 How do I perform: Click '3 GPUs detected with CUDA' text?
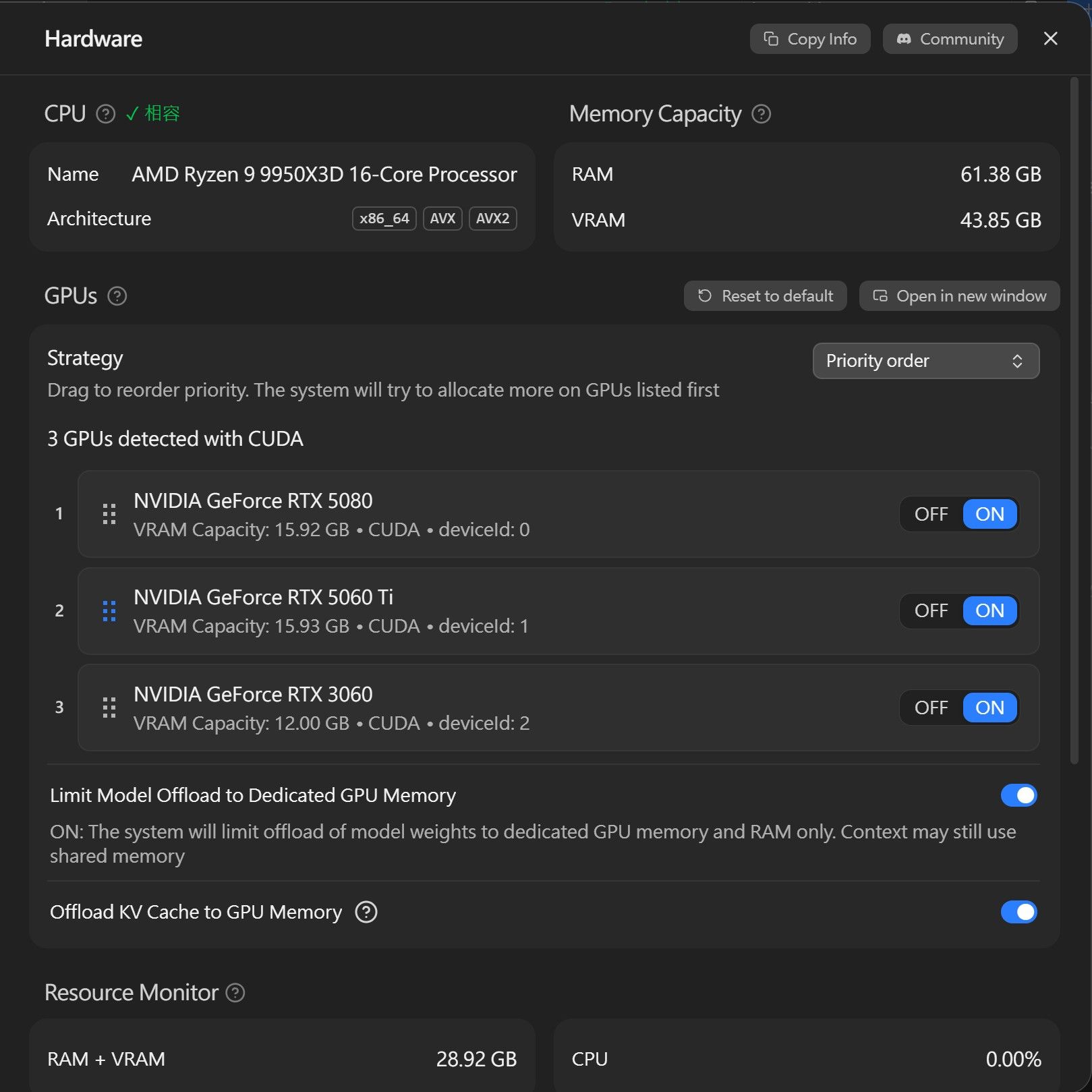tap(175, 439)
